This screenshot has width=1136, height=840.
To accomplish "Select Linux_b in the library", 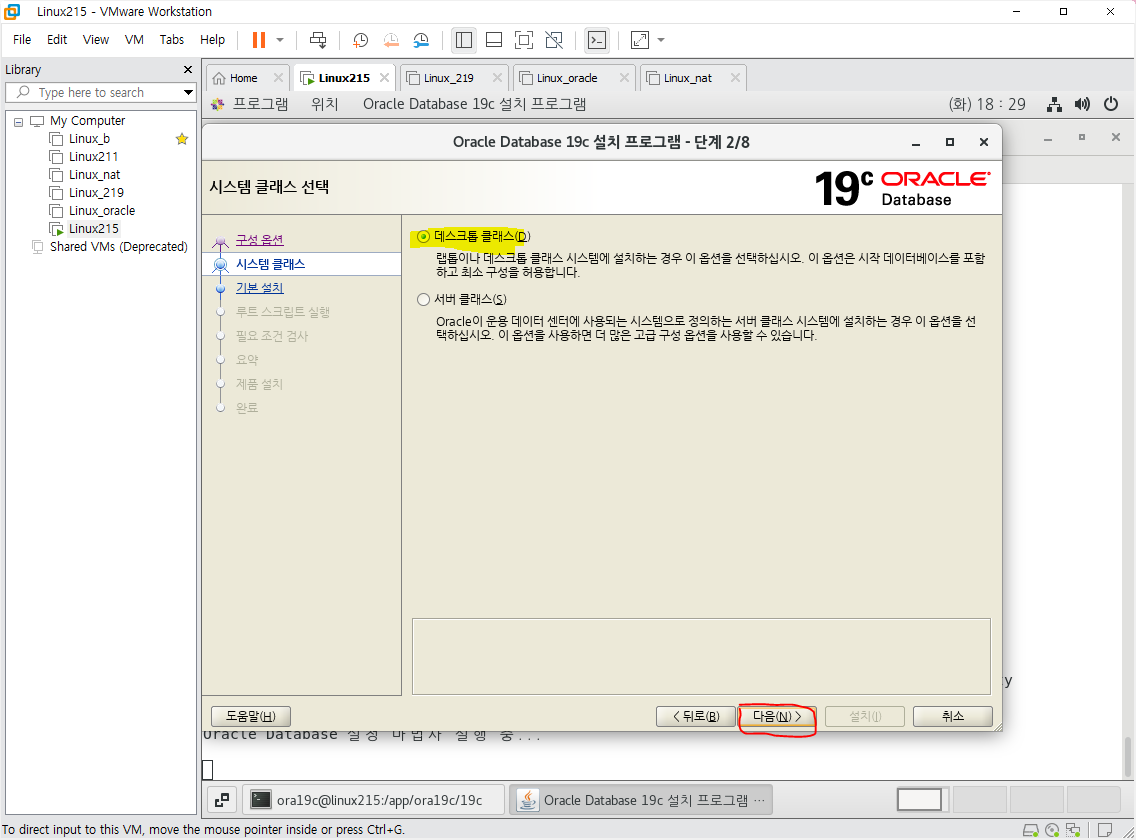I will point(89,138).
